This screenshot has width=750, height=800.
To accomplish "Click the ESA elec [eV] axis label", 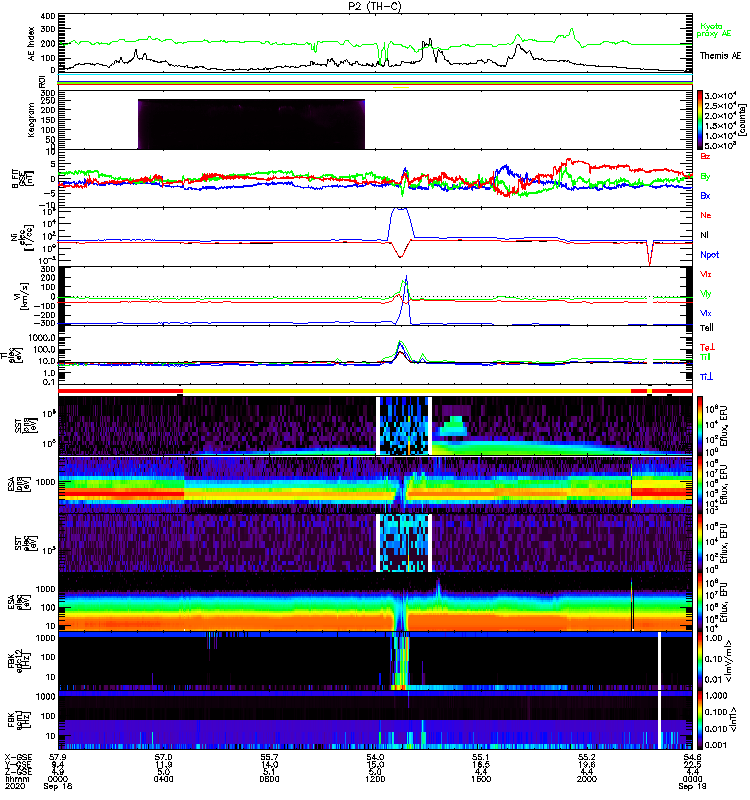I will 21,602.
